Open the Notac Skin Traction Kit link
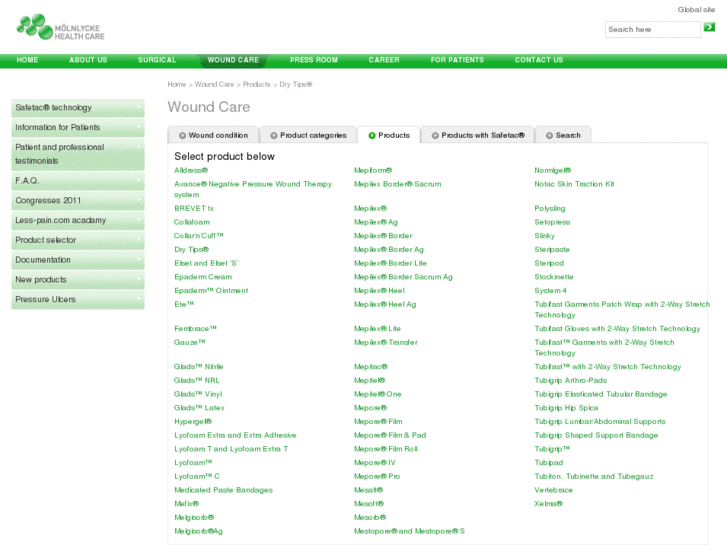 coord(574,184)
